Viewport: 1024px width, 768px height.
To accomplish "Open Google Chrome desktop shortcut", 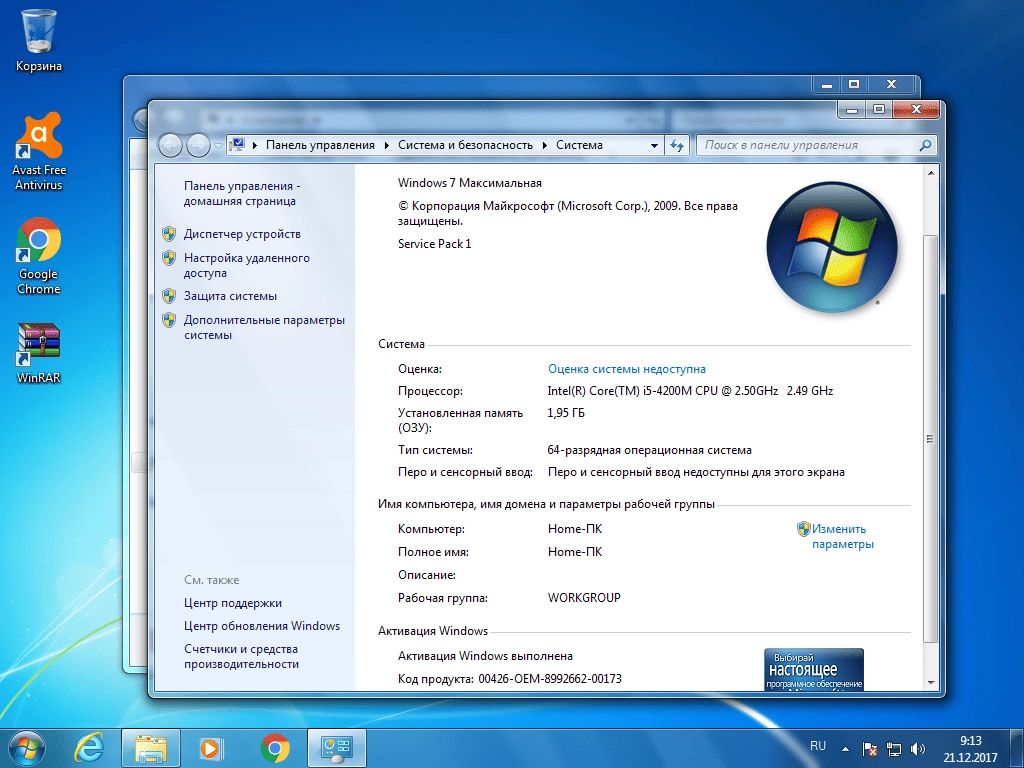I will pos(39,256).
